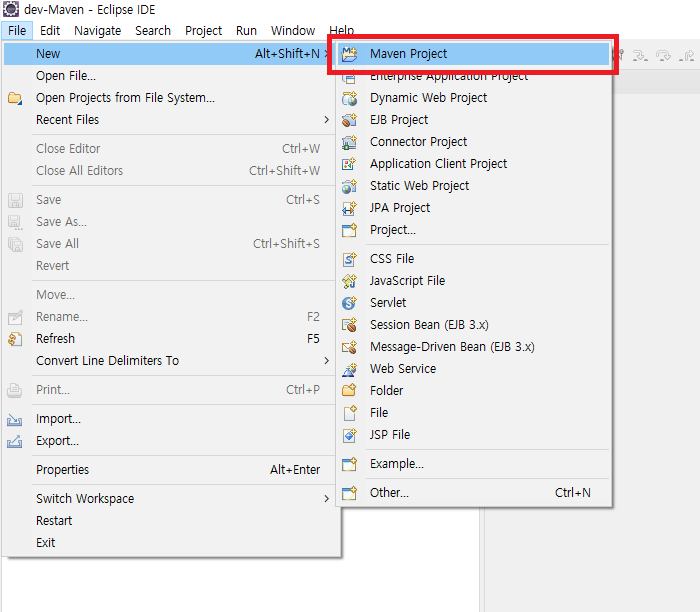This screenshot has height=612, width=700.
Task: Select JPA Project entry
Action: pyautogui.click(x=474, y=208)
